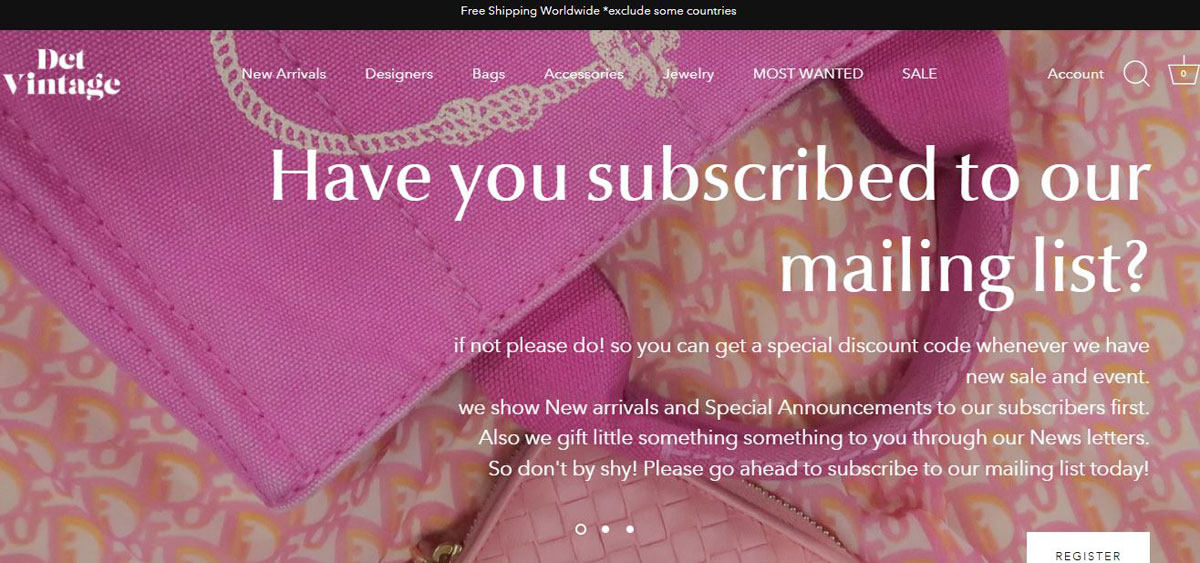Screen dimensions: 1200x563
Task: Expand the Accessories menu
Action: pyautogui.click(x=584, y=74)
